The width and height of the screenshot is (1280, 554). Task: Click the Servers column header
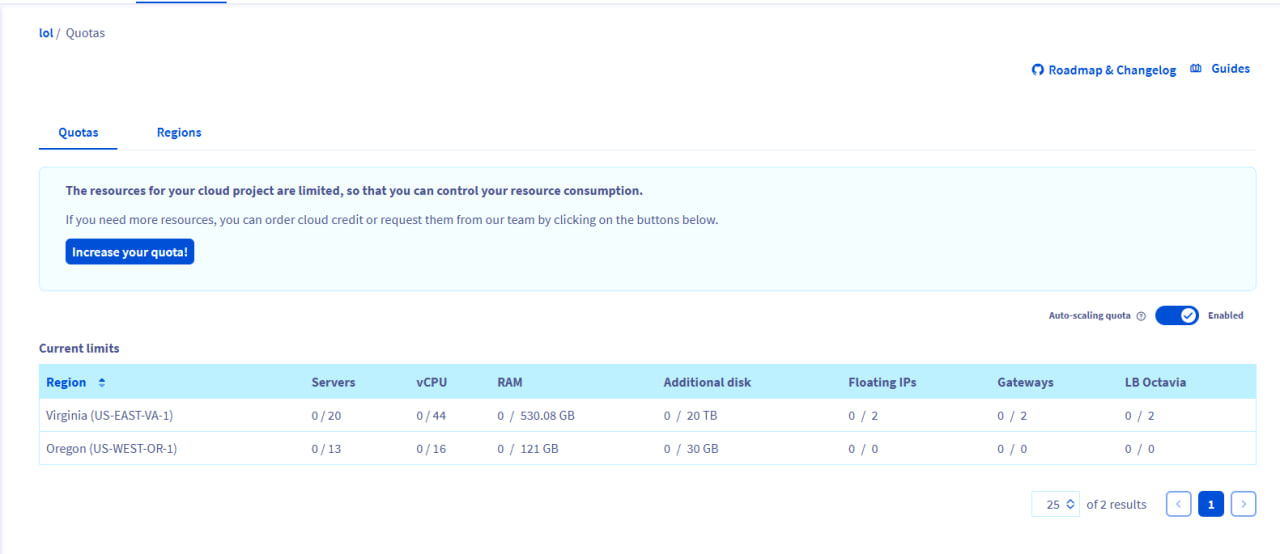tap(333, 382)
